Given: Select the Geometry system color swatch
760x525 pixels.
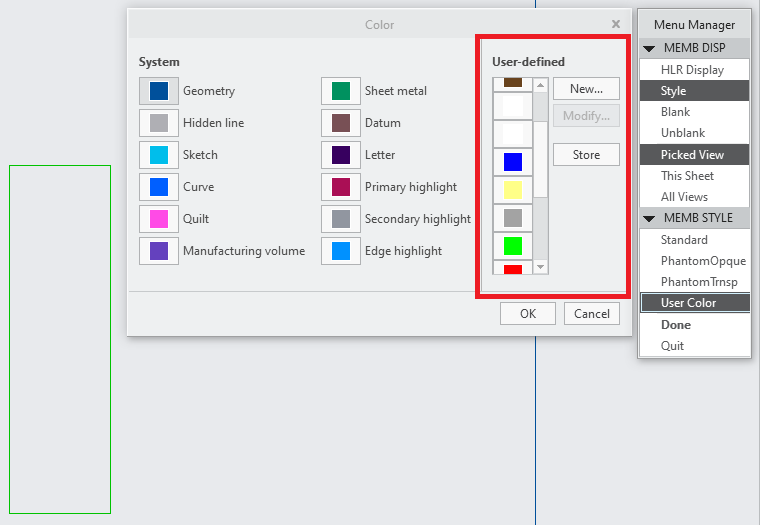Looking at the screenshot, I should pyautogui.click(x=159, y=91).
